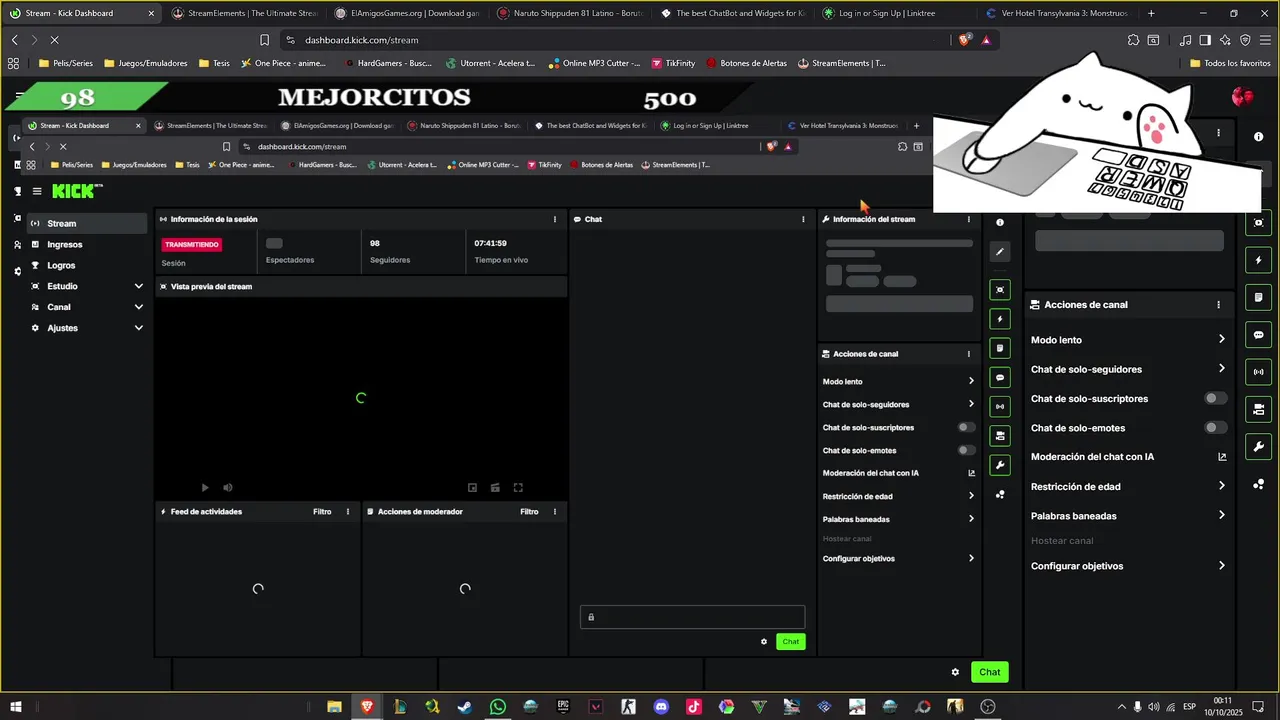The width and height of the screenshot is (1280, 720).
Task: Select Logros in the left sidebar
Action: click(88, 265)
